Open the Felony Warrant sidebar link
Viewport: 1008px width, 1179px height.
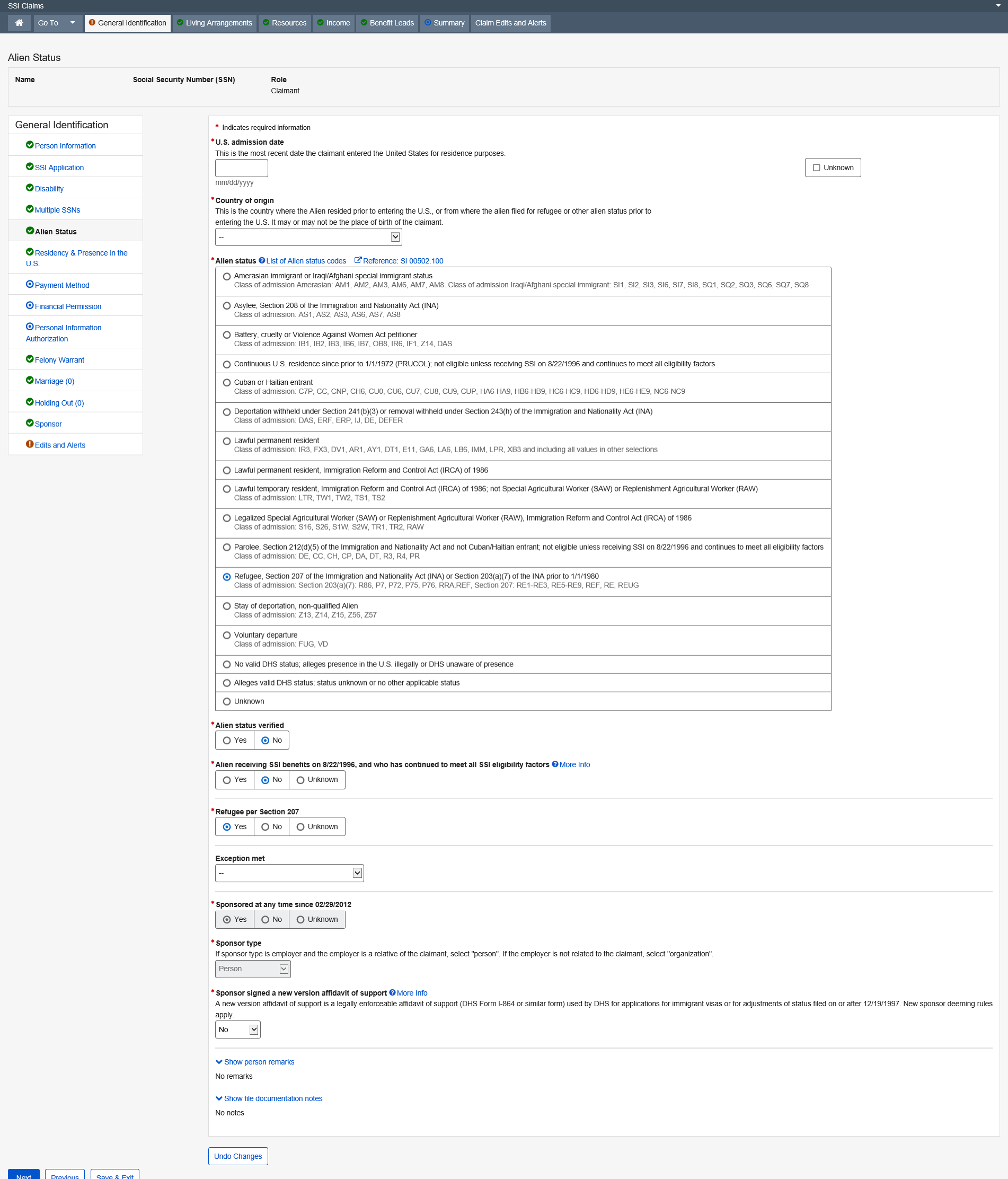point(59,360)
